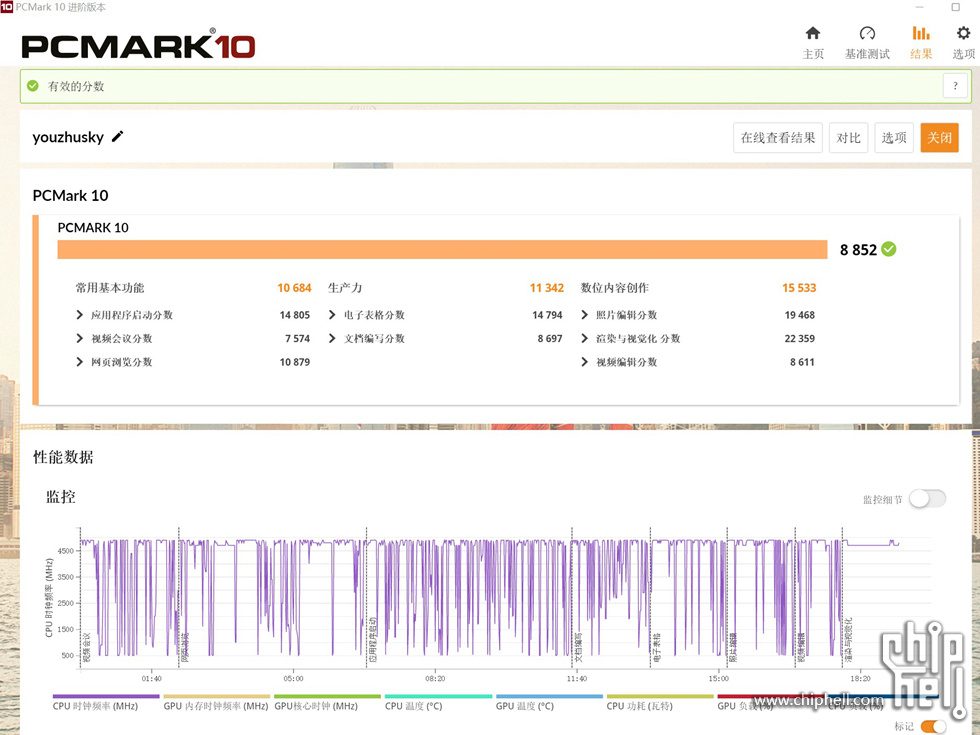Click the 22 359 score value
Image resolution: width=980 pixels, height=735 pixels.
coord(799,338)
